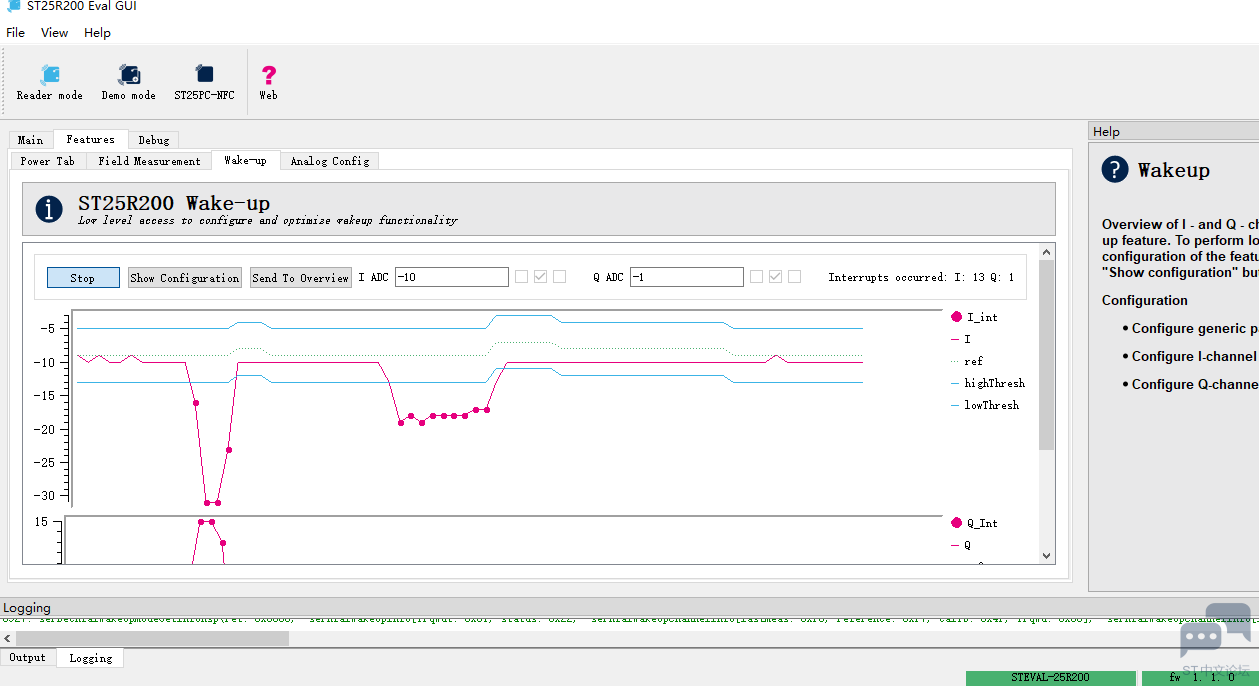Click the chart vertical scrollbar thumb
Image resolution: width=1259 pixels, height=686 pixels.
[x=1046, y=355]
